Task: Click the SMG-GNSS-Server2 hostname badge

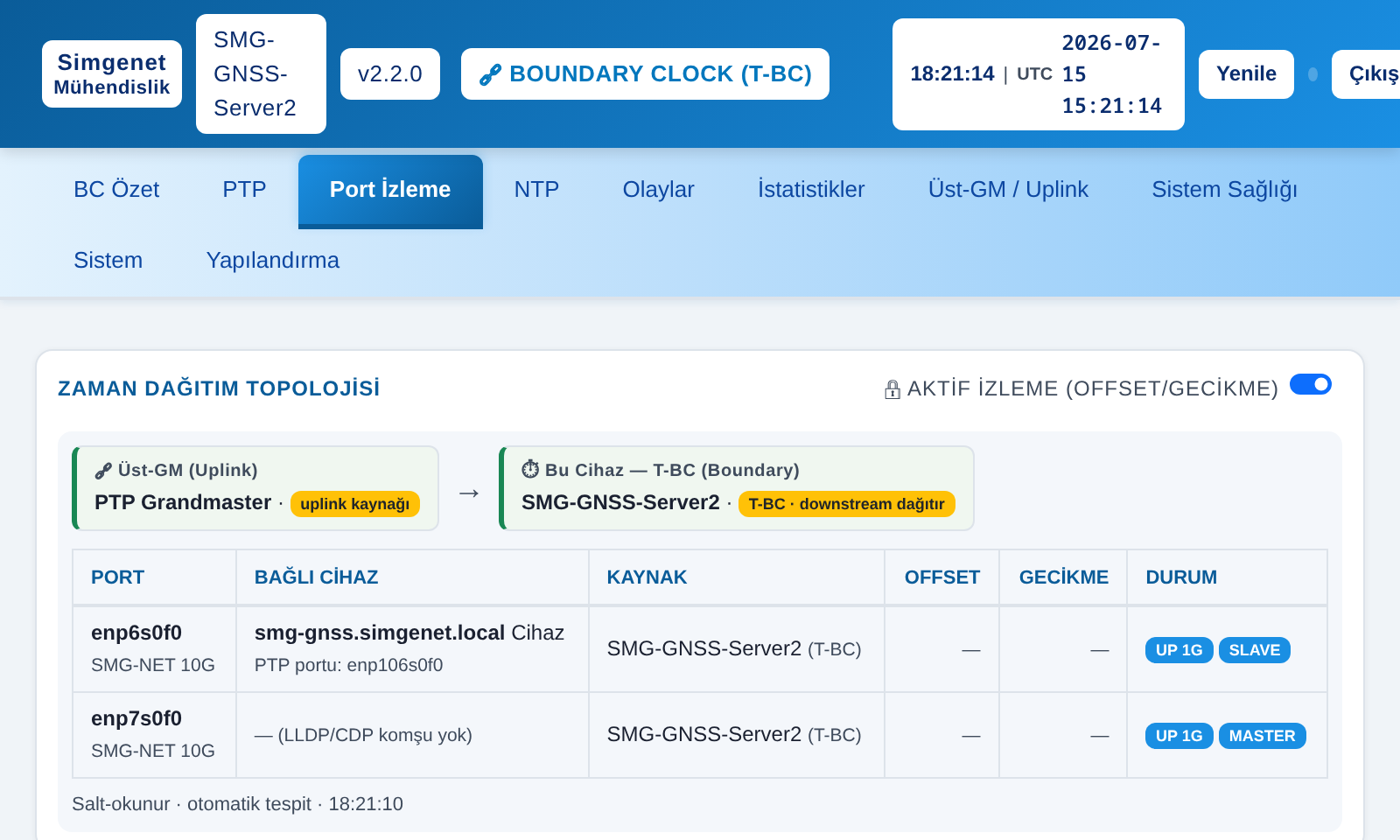Action: [261, 74]
